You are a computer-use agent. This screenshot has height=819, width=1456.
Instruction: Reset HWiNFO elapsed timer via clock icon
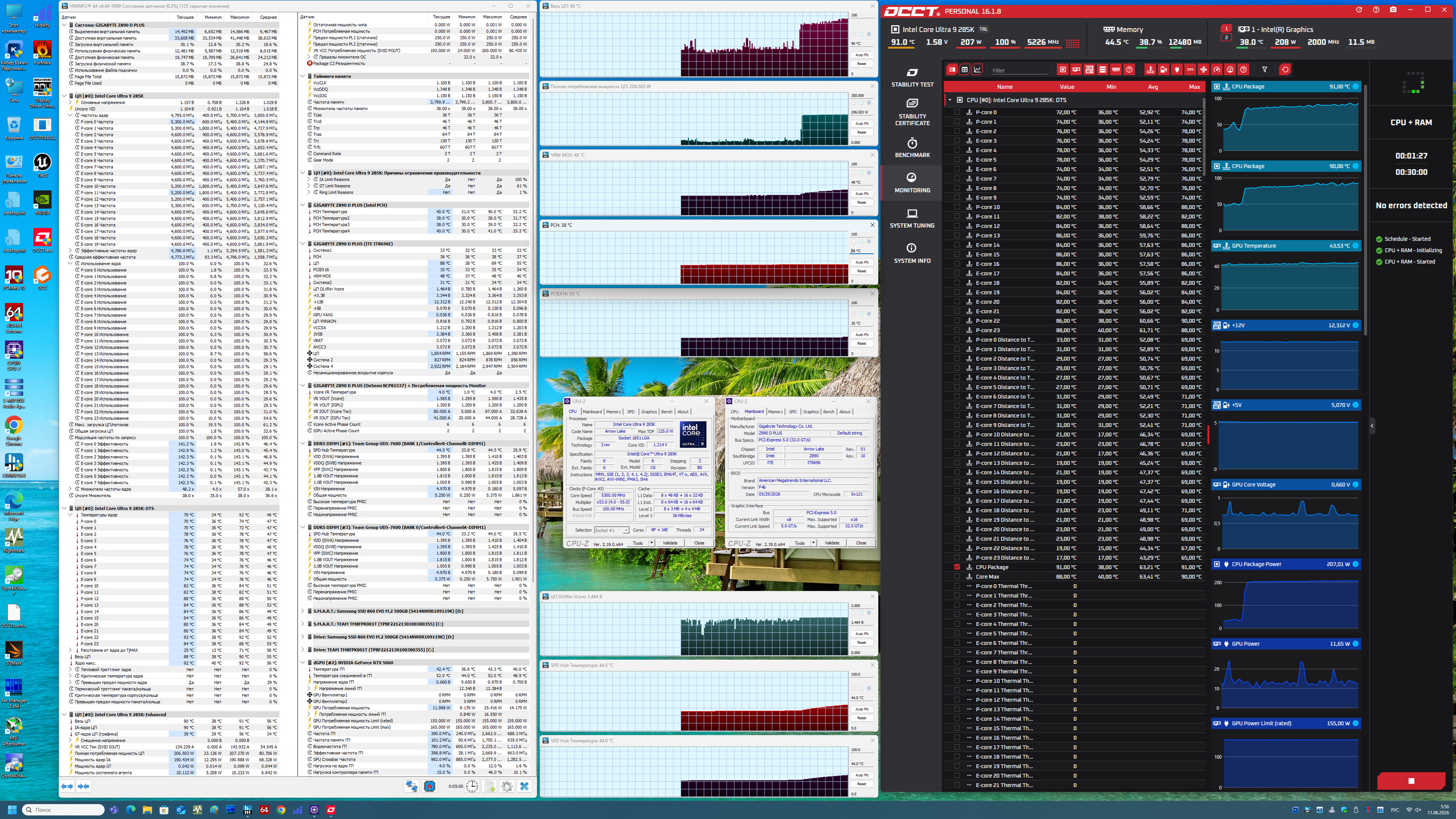tap(472, 786)
